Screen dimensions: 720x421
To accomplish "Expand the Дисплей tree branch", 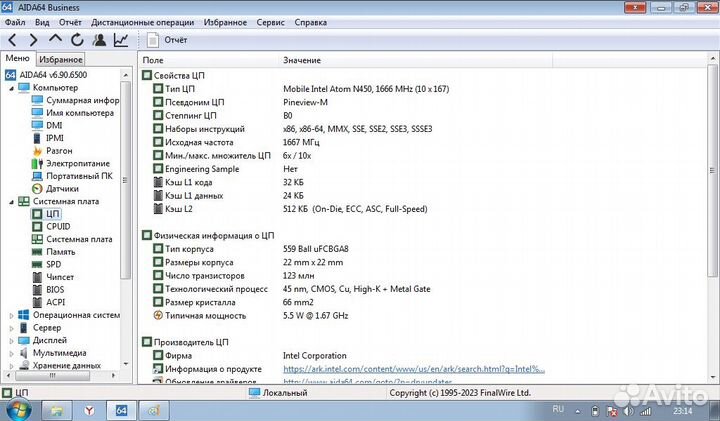I will (11, 341).
